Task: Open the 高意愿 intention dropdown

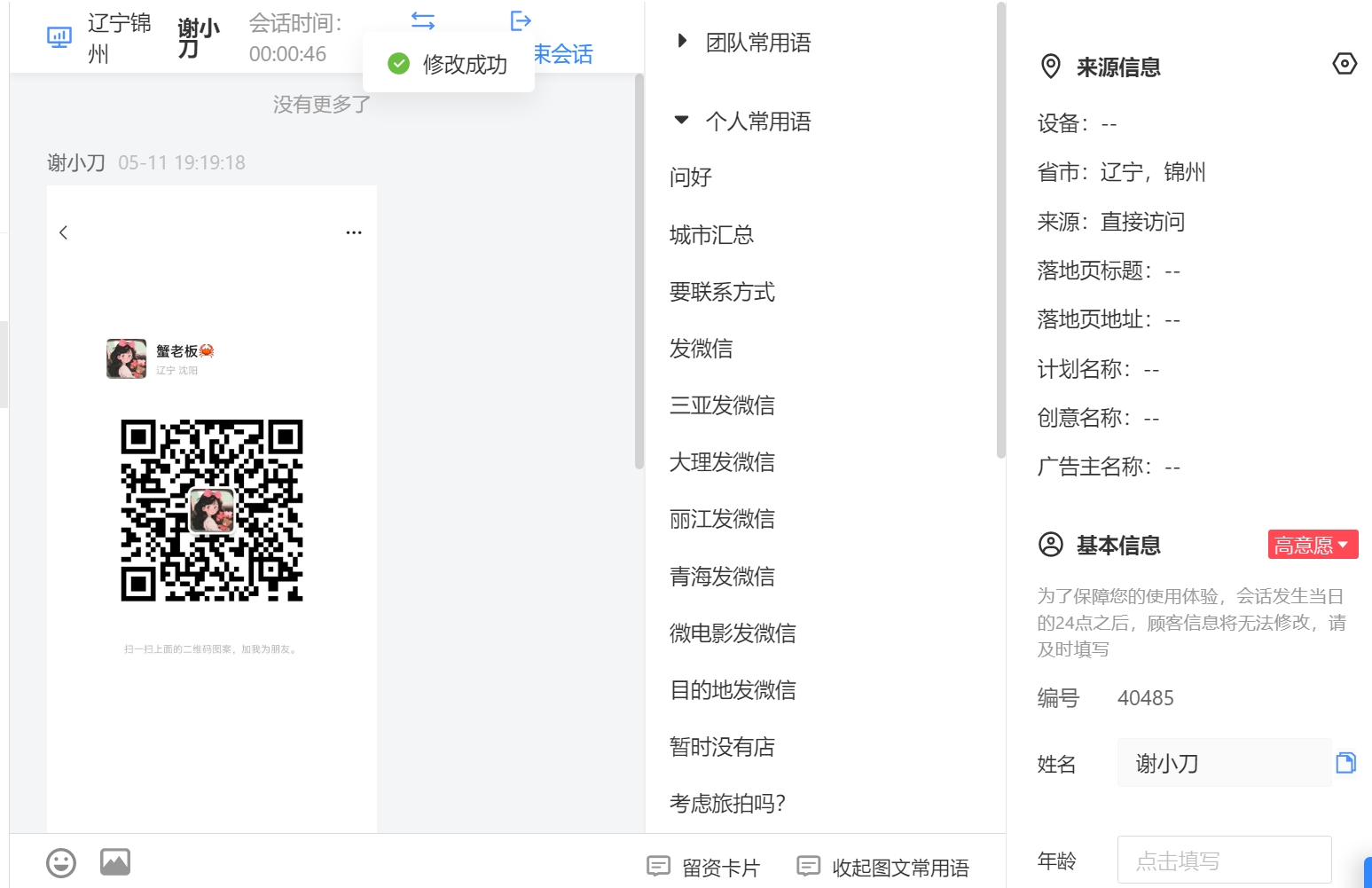Action: 1313,545
